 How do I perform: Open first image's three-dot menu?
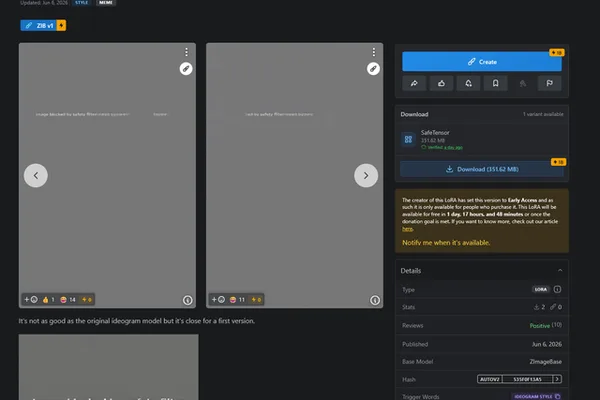pos(186,52)
